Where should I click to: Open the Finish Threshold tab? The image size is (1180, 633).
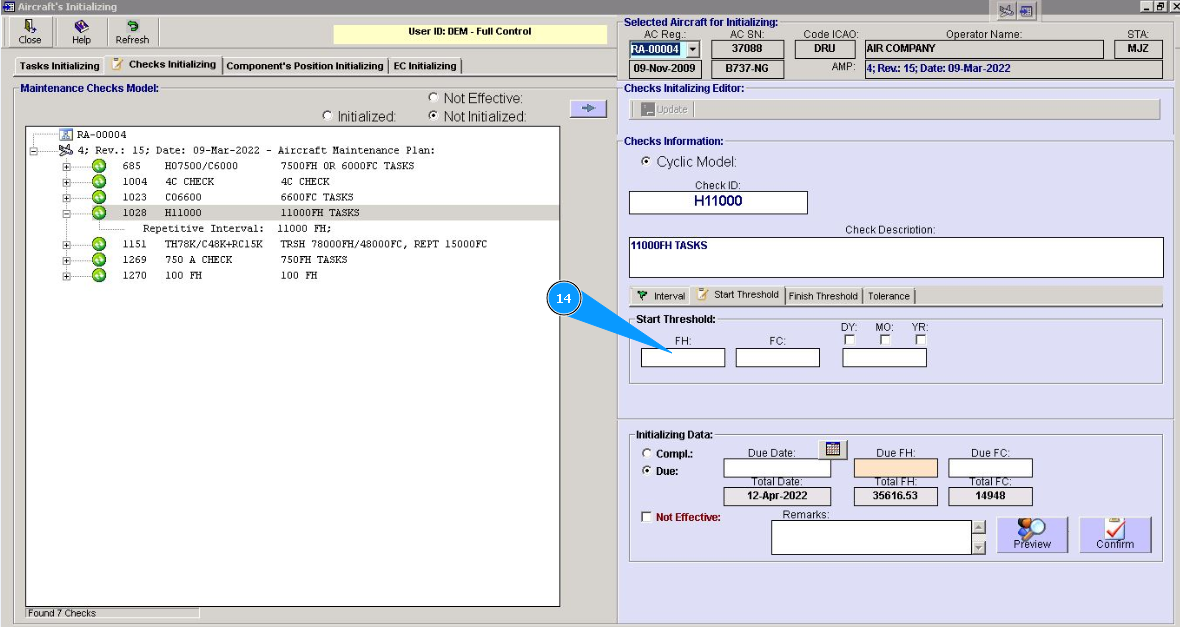tap(822, 296)
